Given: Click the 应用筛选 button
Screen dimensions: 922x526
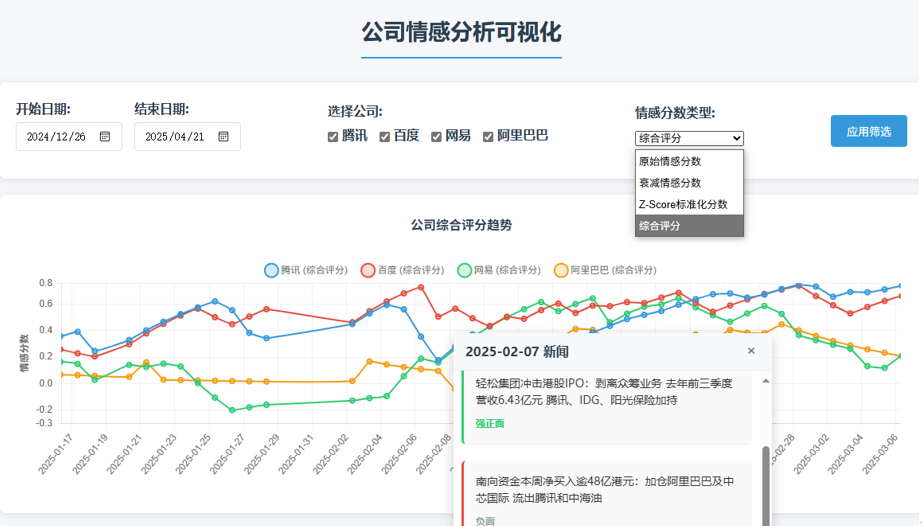Looking at the screenshot, I should coord(868,131).
